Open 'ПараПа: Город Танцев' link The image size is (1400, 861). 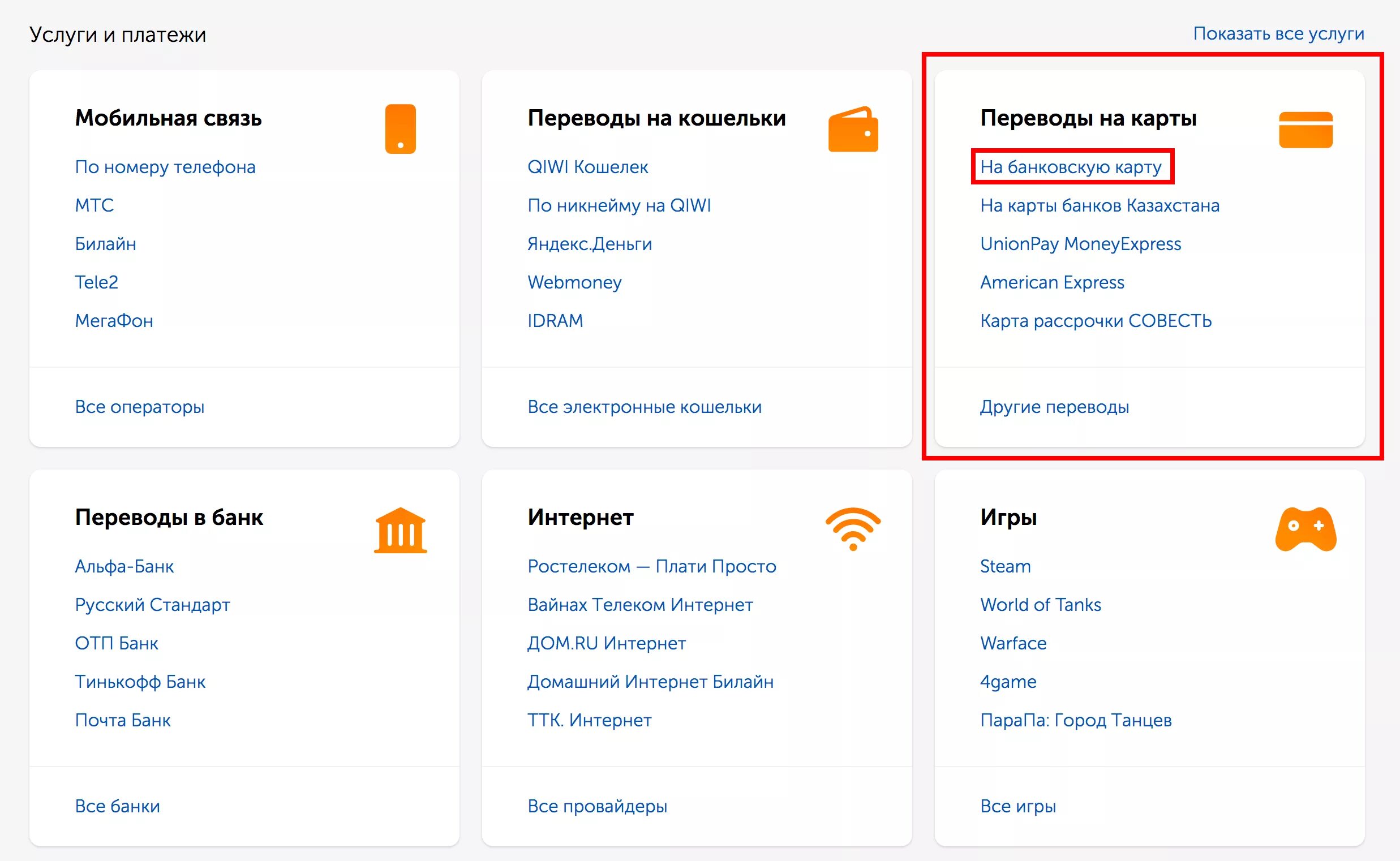pos(1076,720)
